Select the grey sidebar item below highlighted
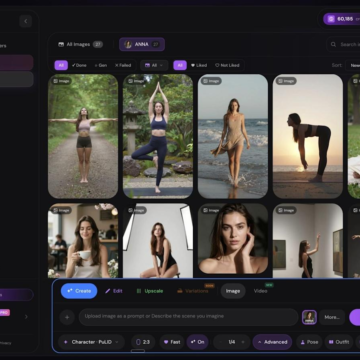Viewport: 360px width, 360px height. pyautogui.click(x=17, y=79)
